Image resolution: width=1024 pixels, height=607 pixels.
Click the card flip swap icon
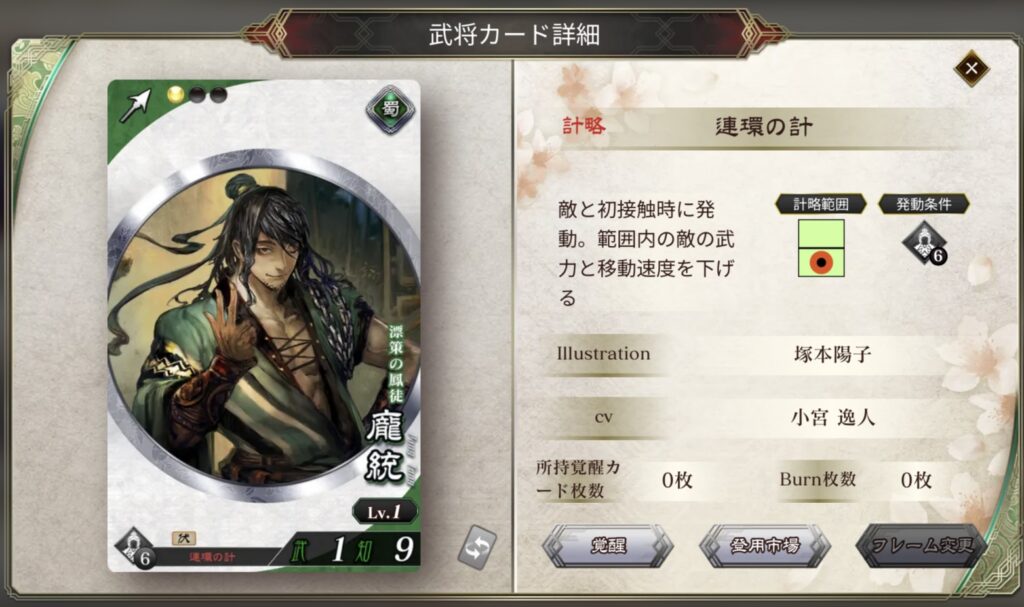click(477, 546)
